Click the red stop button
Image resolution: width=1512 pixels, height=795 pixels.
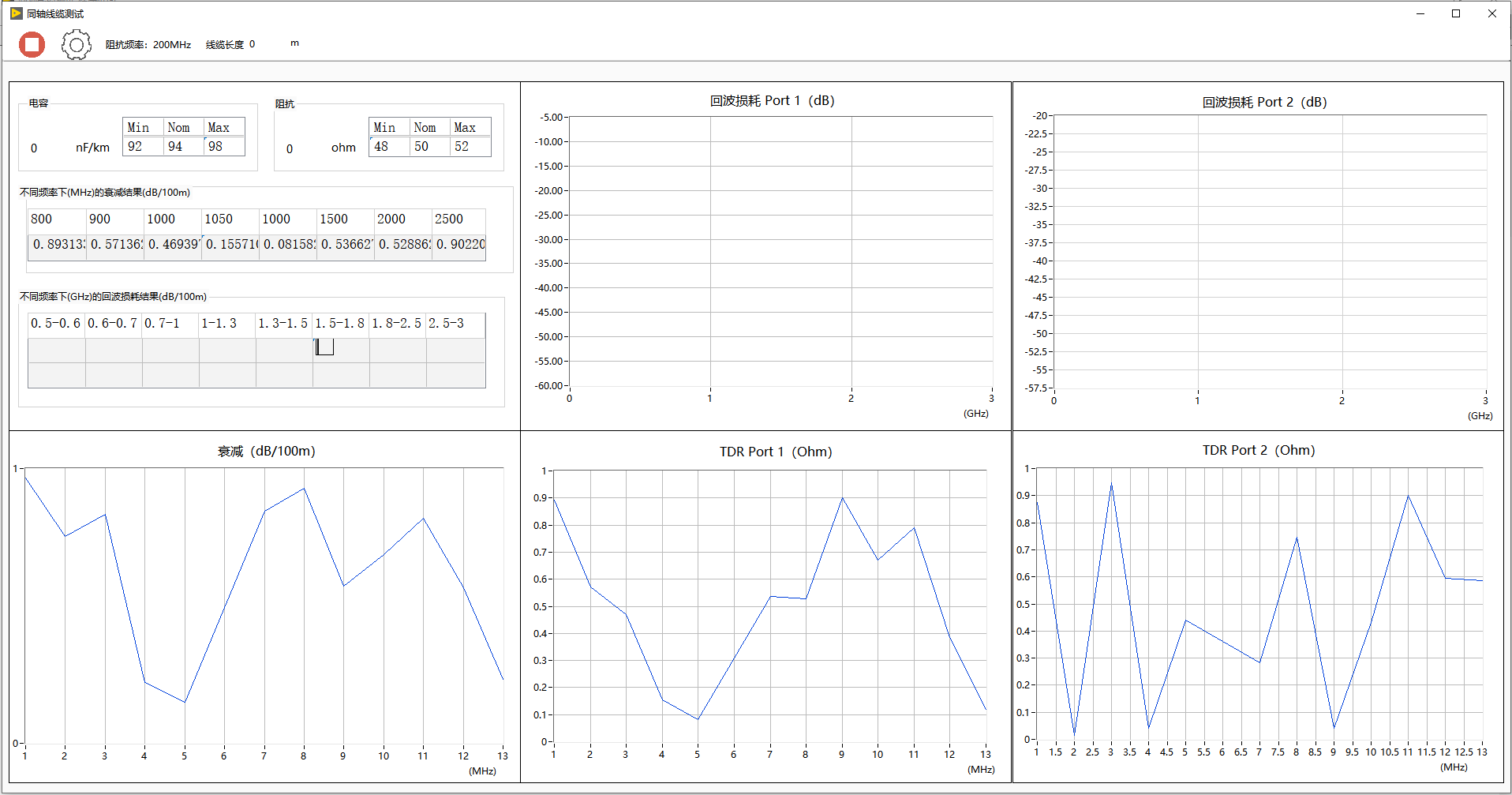click(x=32, y=45)
